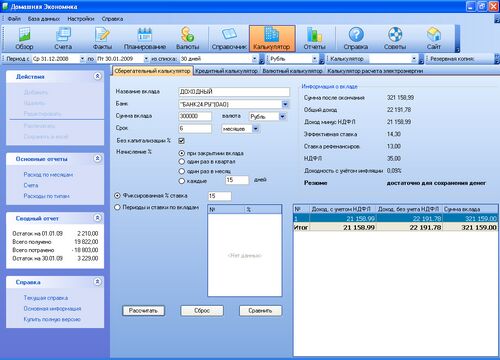The image size is (500, 360).
Task: Open the Счета link under Основные отчеты
Action: tap(31, 185)
